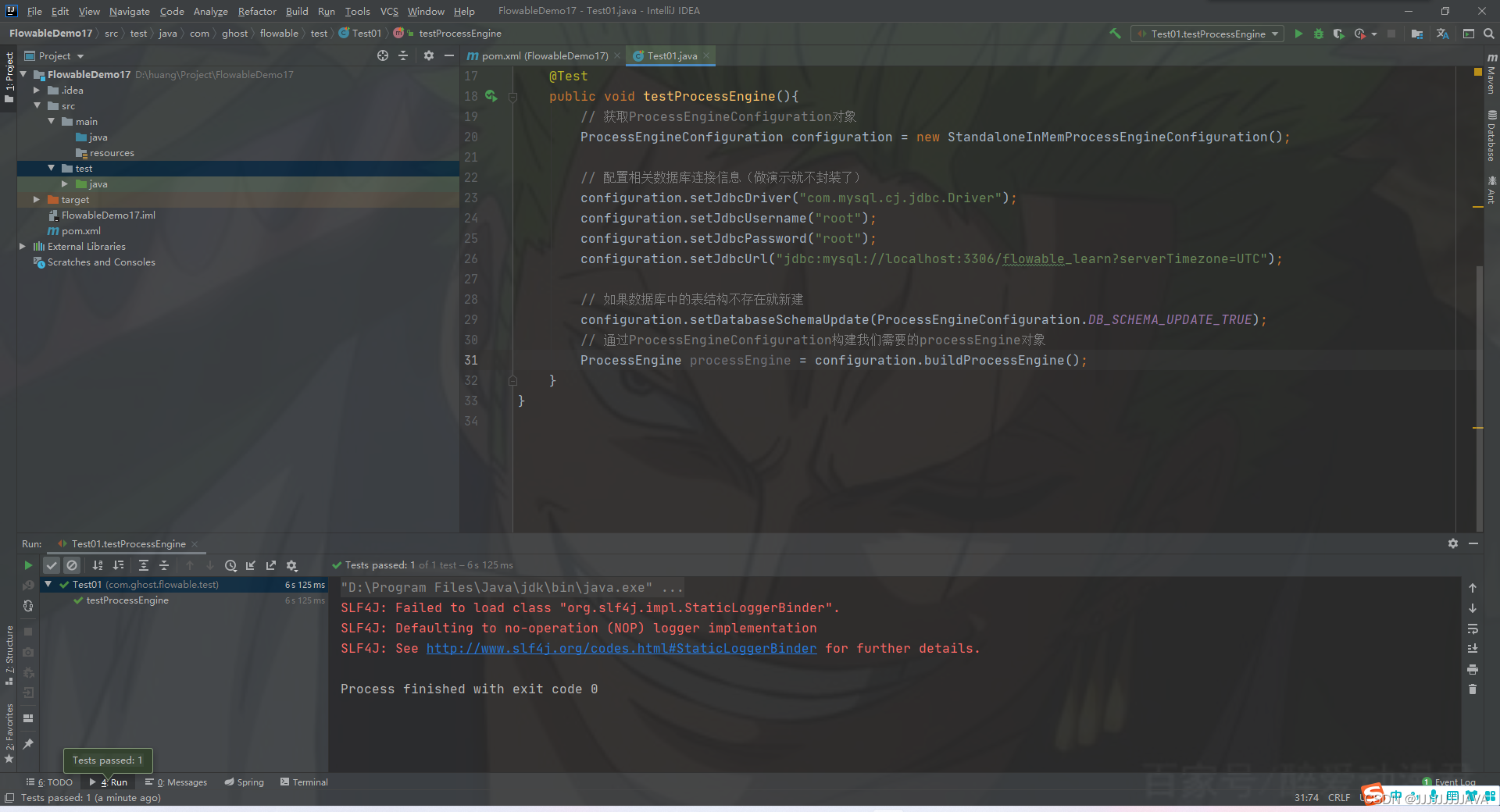Open the 0: Messages tool window

click(x=176, y=782)
